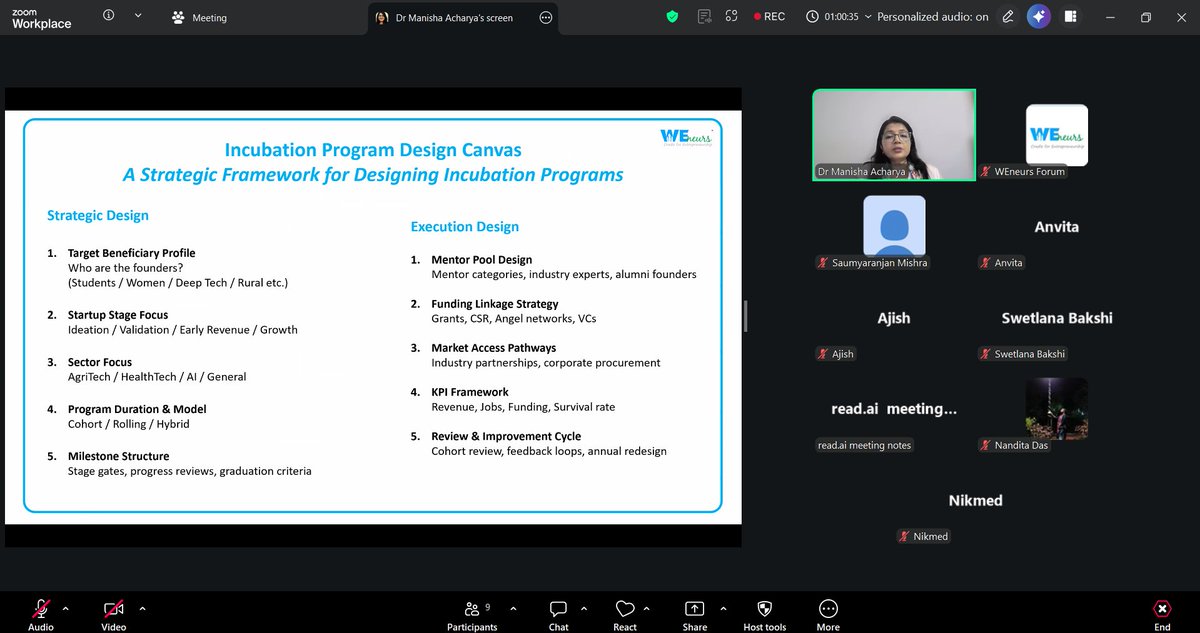Click Target Beneficiary Profile item
The height and width of the screenshot is (633, 1200).
click(x=131, y=253)
